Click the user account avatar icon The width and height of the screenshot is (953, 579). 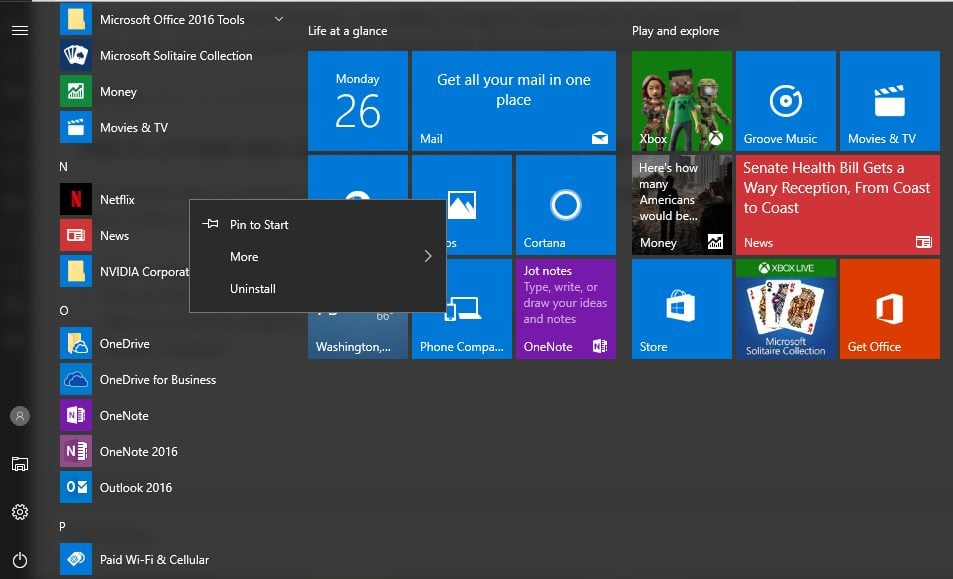point(19,416)
